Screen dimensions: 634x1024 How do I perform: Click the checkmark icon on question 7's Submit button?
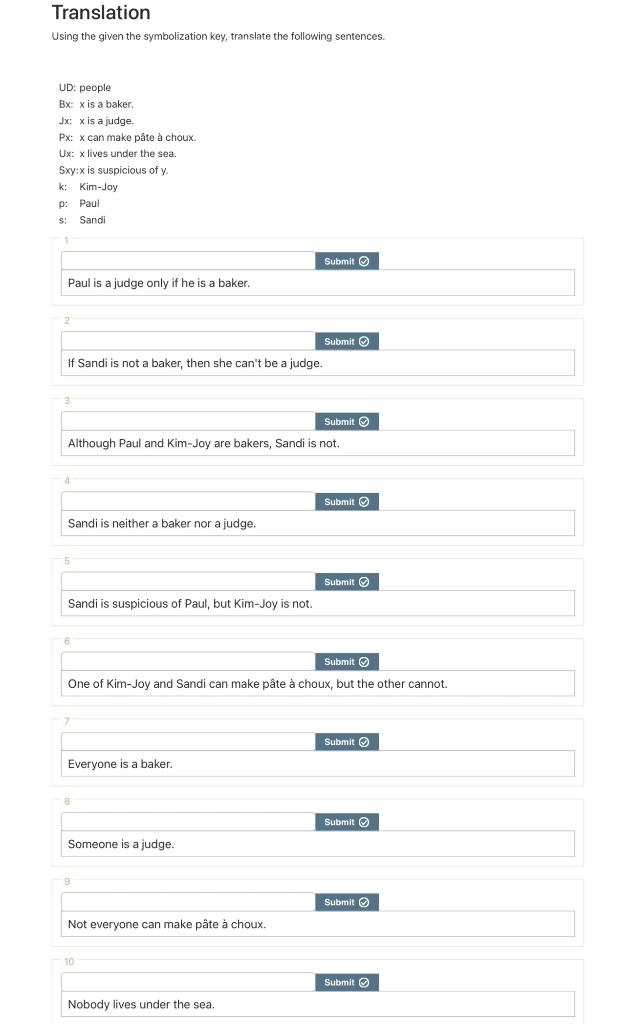click(x=364, y=741)
